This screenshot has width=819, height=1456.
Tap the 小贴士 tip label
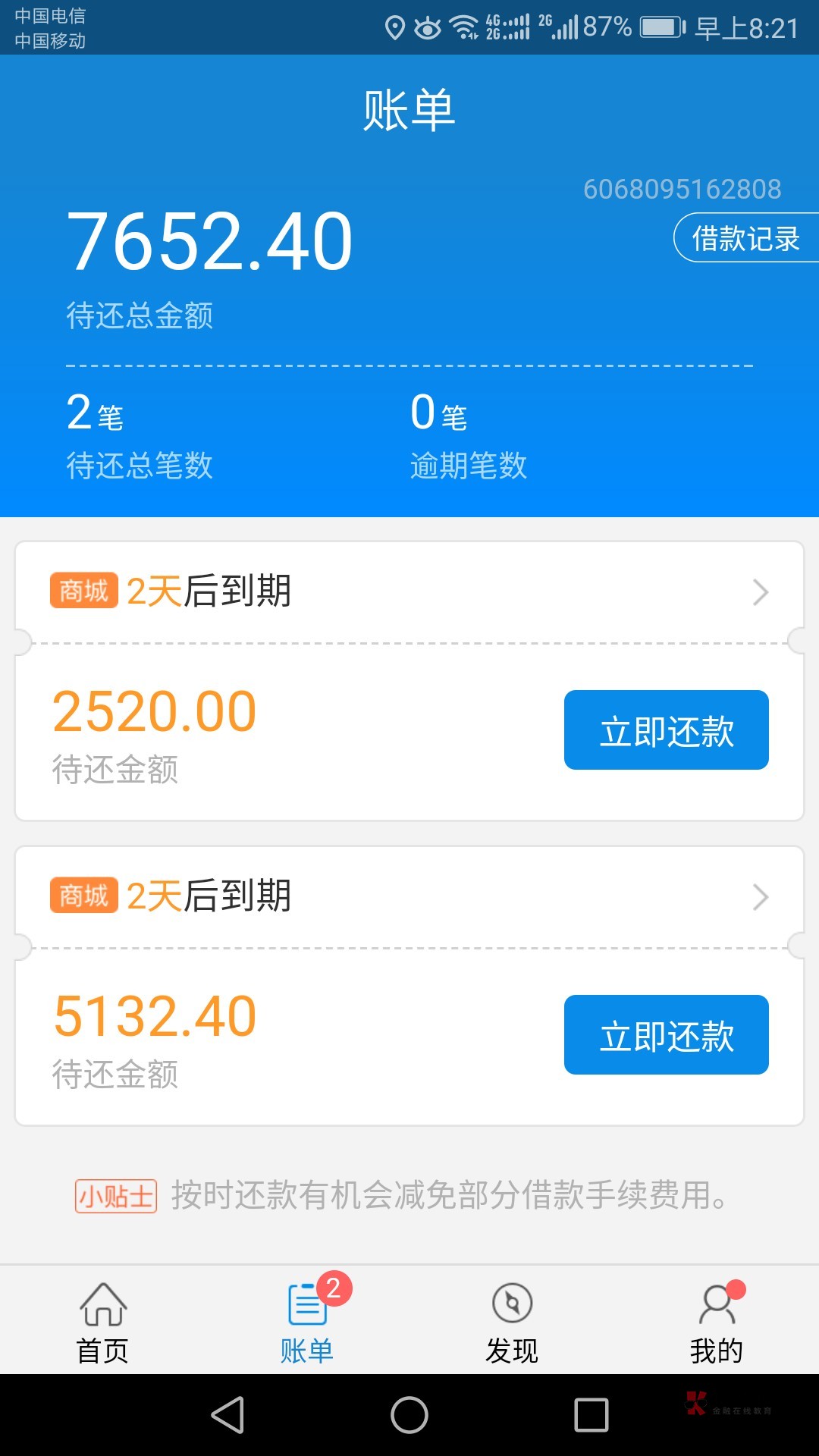pyautogui.click(x=116, y=1196)
